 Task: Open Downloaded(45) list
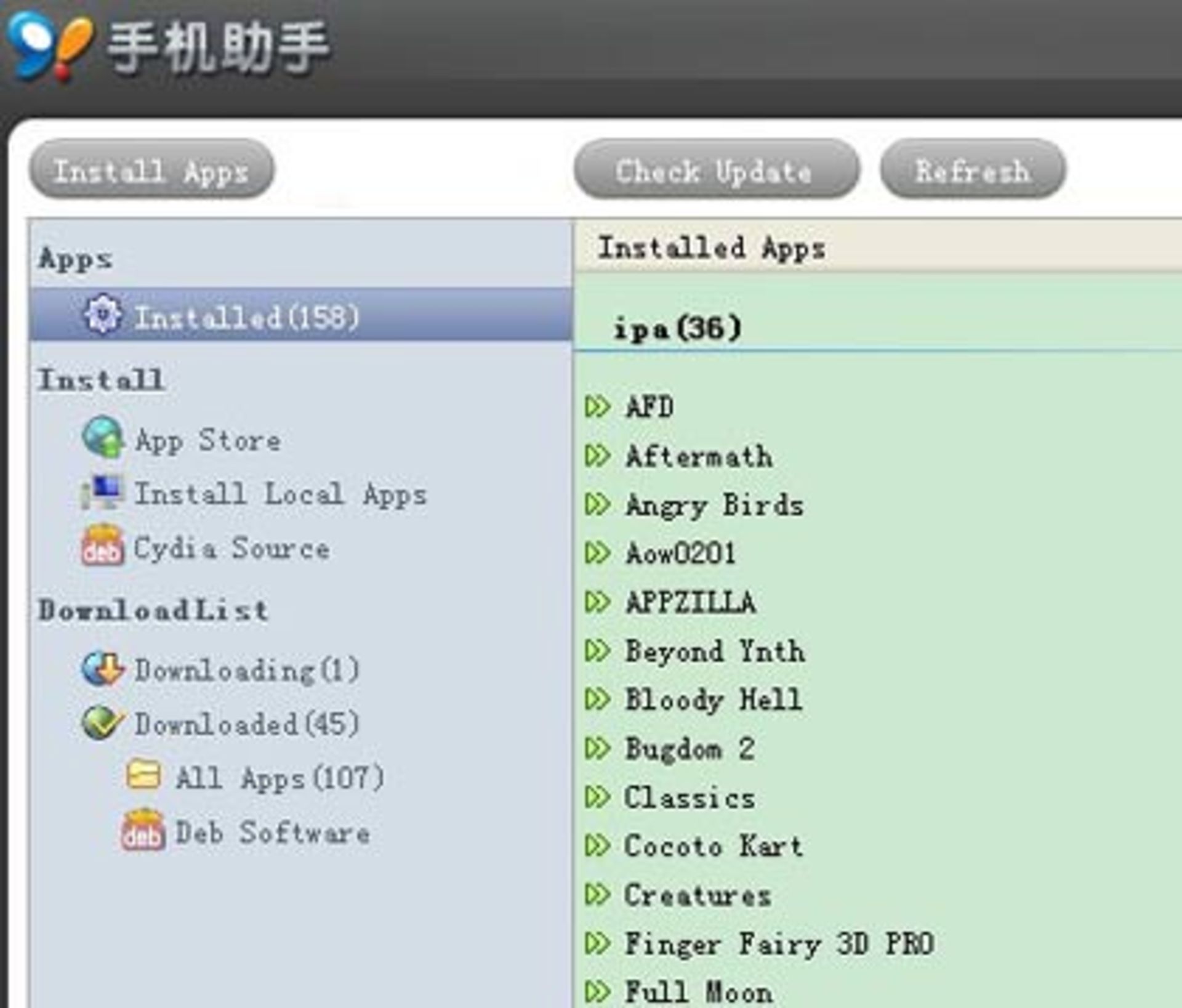click(x=247, y=724)
